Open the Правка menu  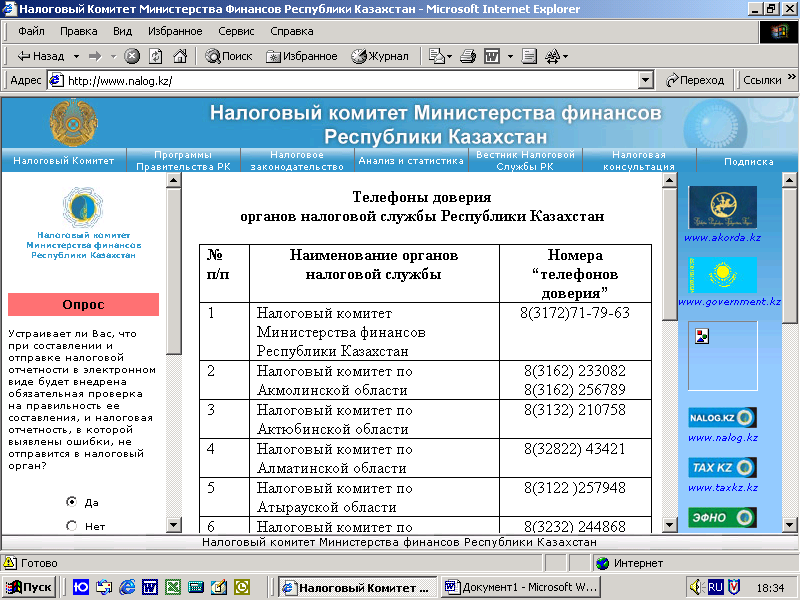point(79,31)
